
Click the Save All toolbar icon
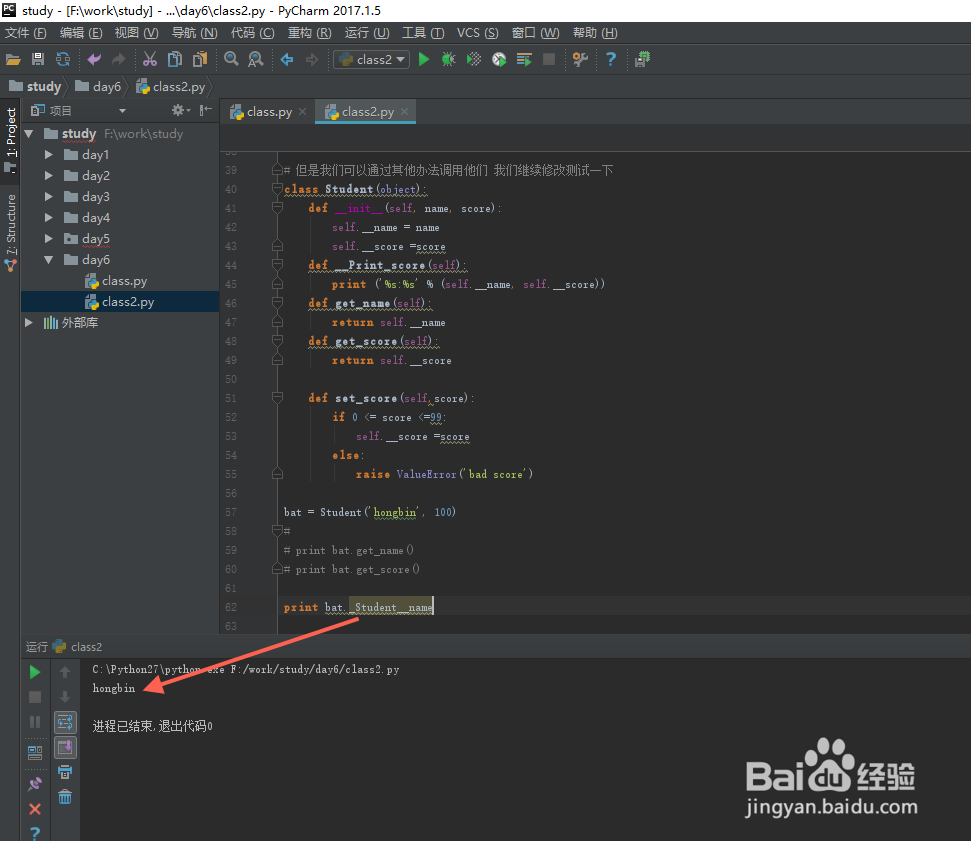click(x=38, y=59)
